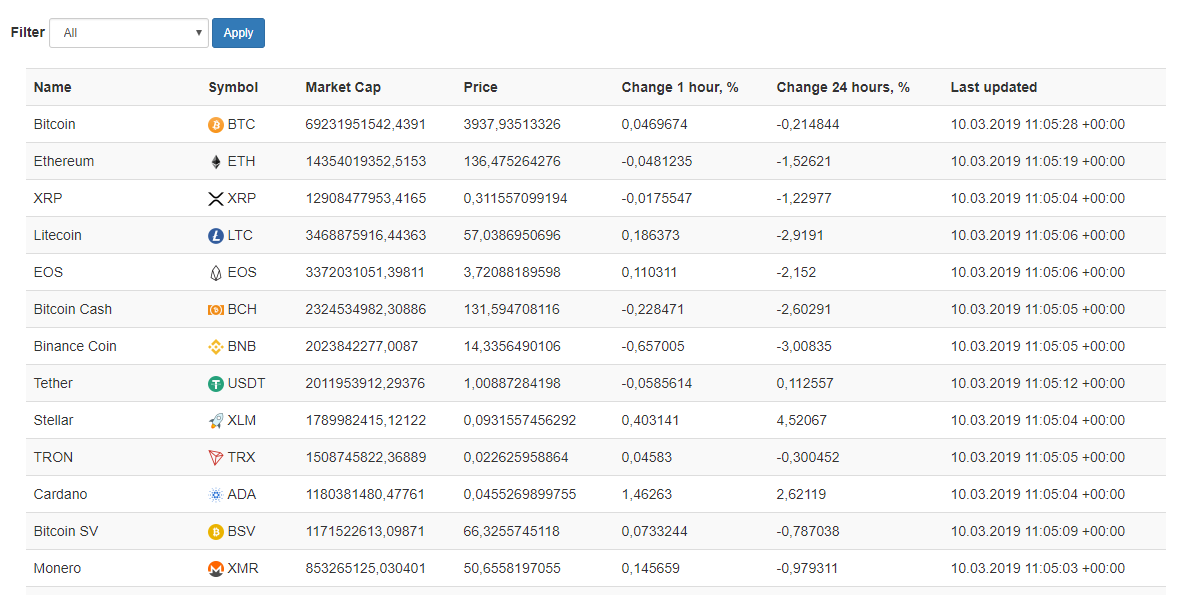1194x595 pixels.
Task: Click the Bitcoin SV BSV icon
Action: pos(216,532)
